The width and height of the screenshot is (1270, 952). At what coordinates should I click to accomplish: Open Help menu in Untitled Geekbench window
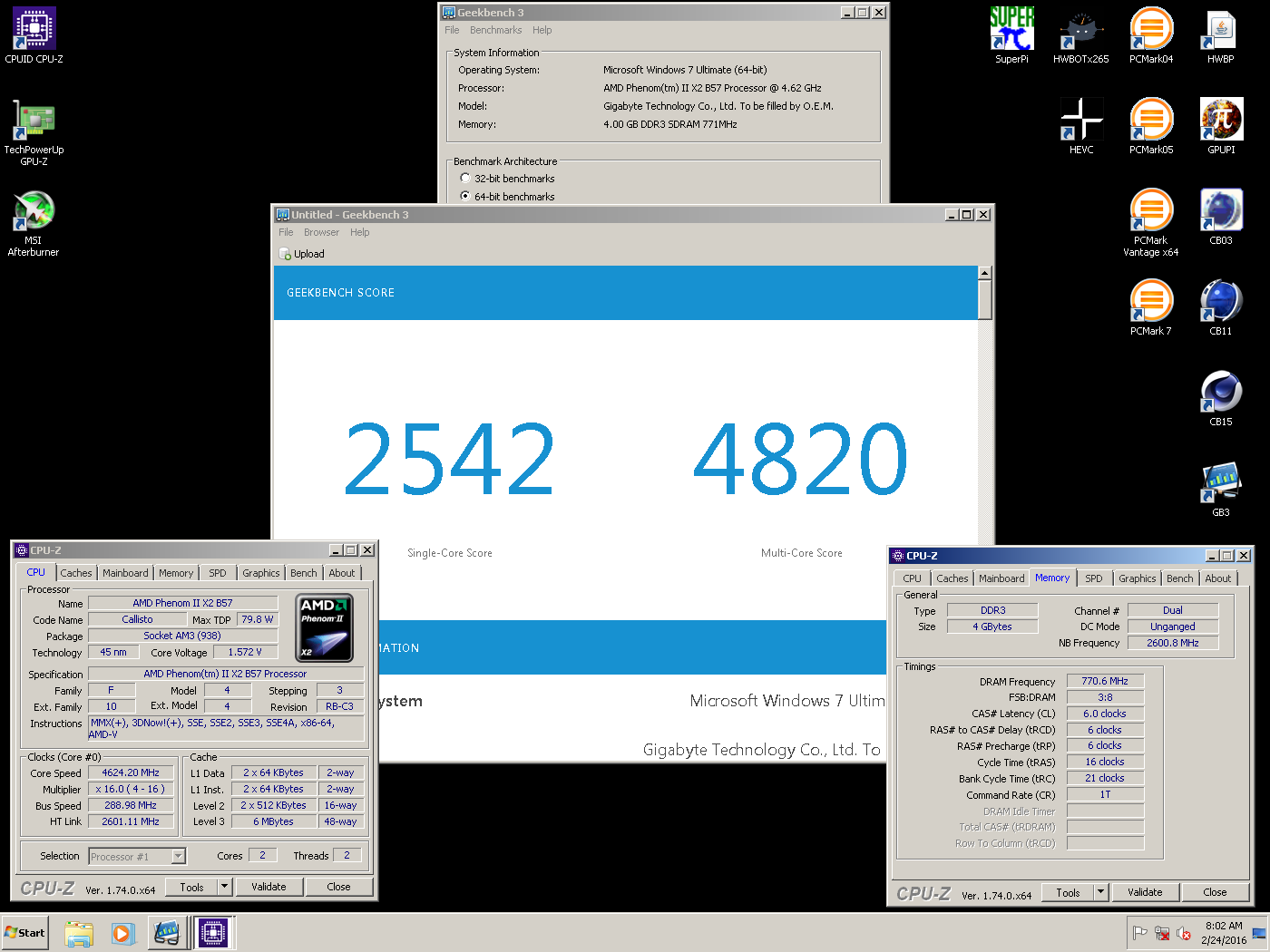click(359, 232)
